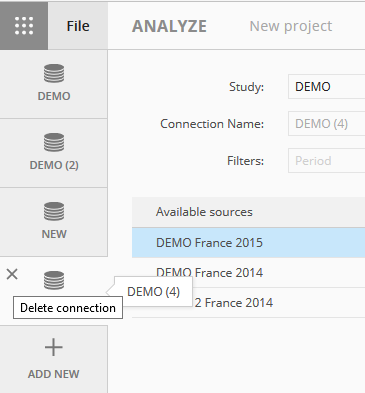Select the DEMO (2) connection database icon

point(54,142)
